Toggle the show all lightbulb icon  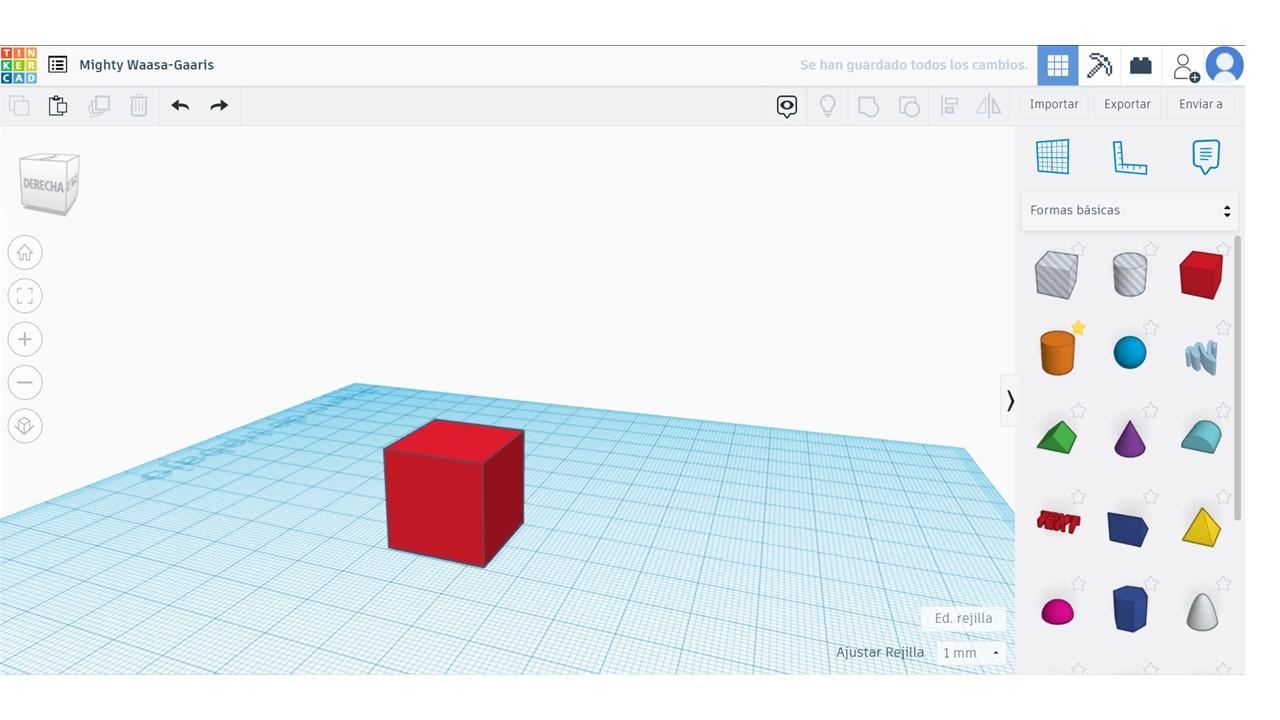(x=828, y=106)
